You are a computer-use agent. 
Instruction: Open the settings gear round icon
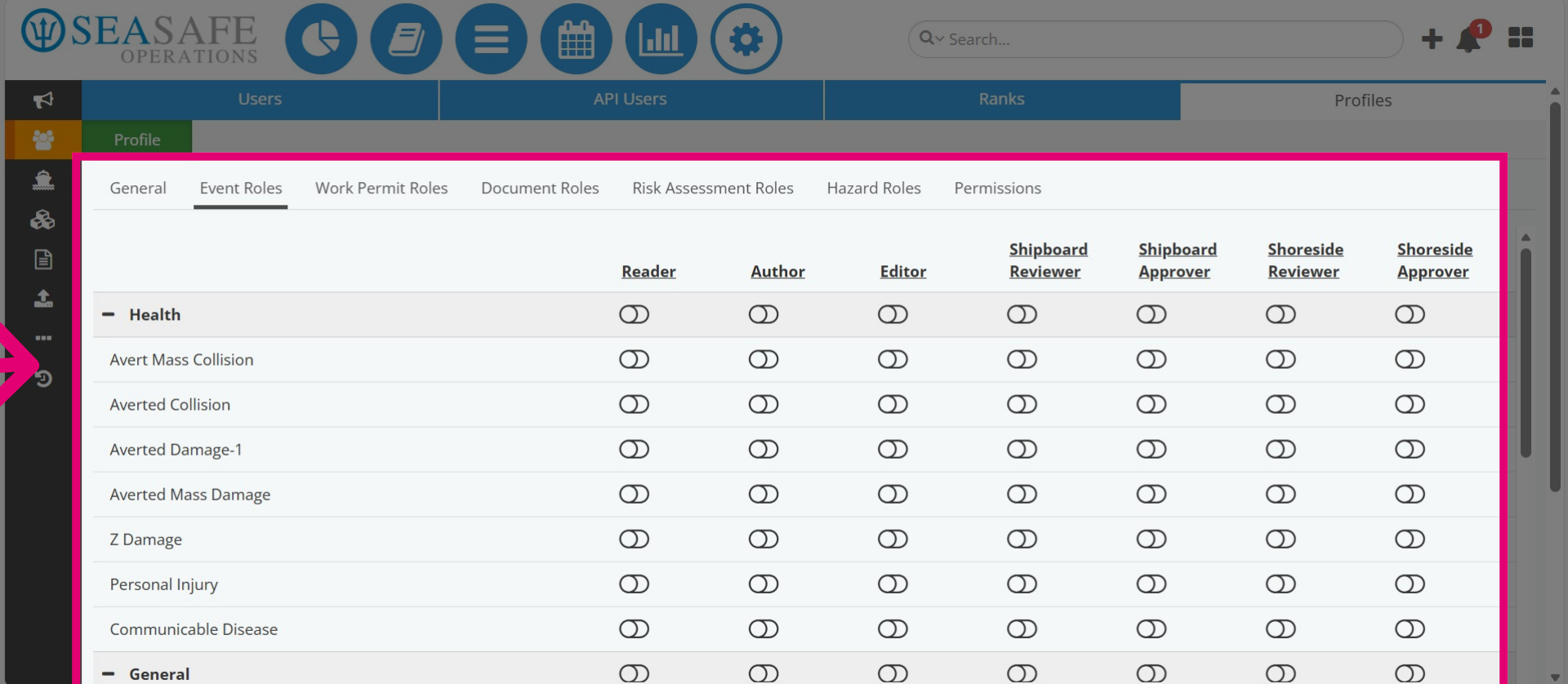pos(746,38)
